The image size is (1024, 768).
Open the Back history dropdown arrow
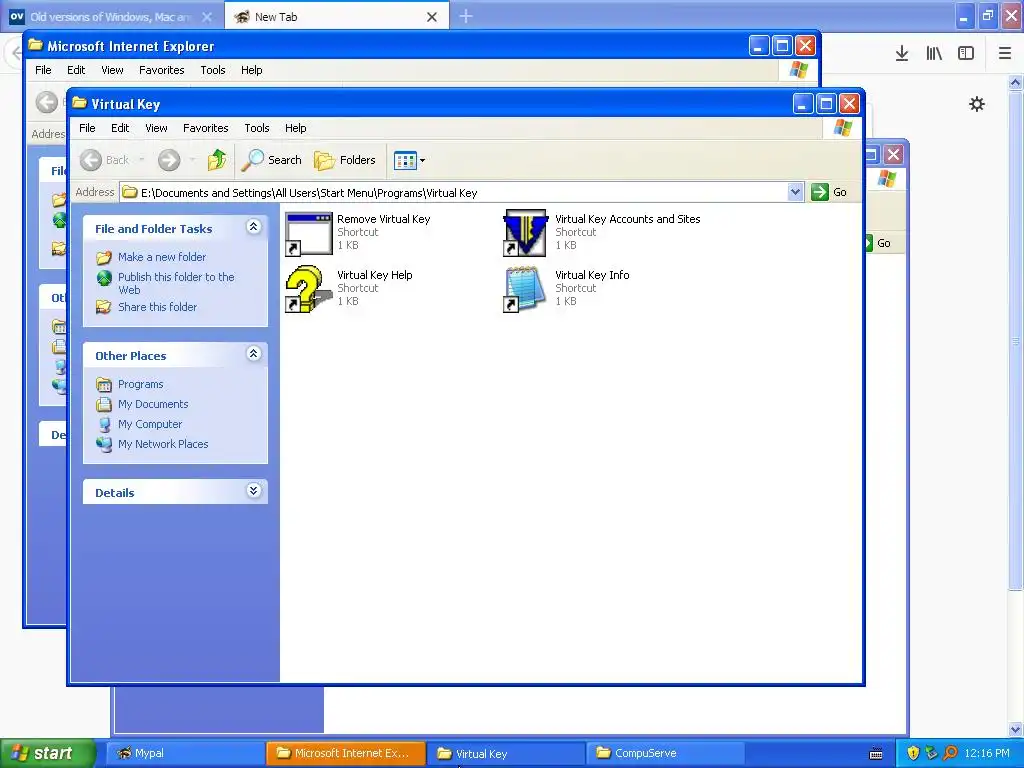[x=142, y=160]
